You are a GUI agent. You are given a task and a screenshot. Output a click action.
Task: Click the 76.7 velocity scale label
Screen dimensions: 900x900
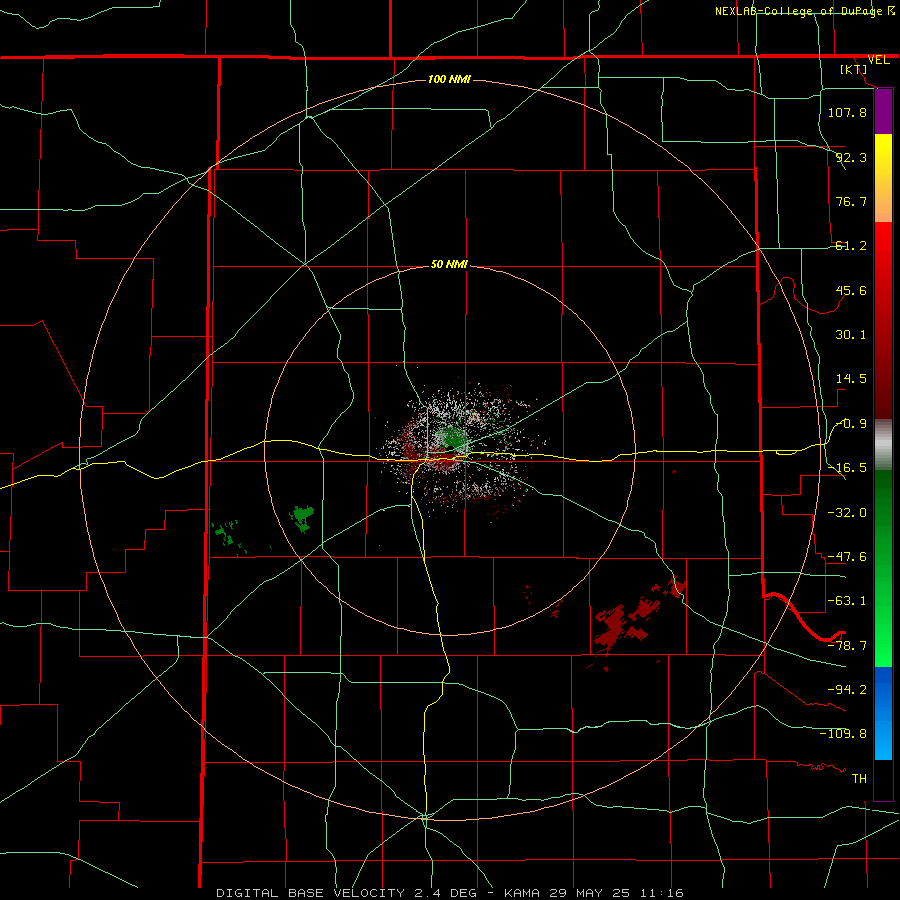(851, 201)
